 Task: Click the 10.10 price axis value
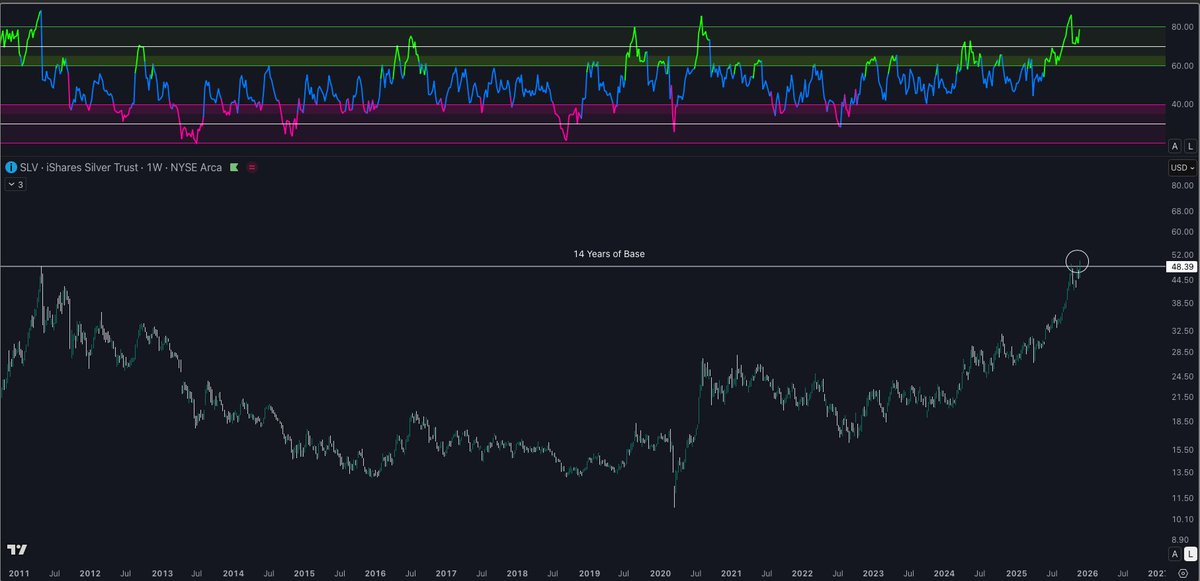click(1181, 520)
